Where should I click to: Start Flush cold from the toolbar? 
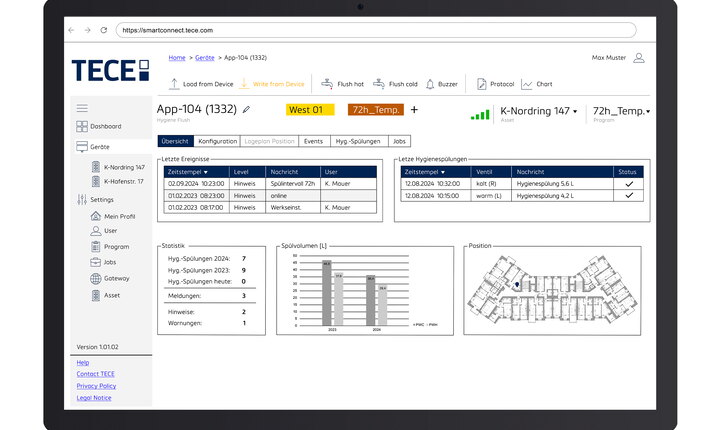click(378, 85)
